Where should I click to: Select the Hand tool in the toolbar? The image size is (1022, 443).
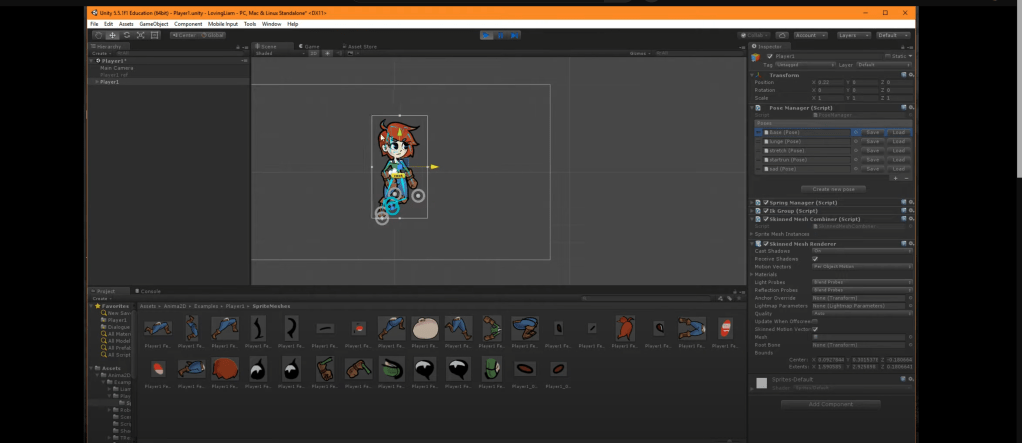coord(98,35)
